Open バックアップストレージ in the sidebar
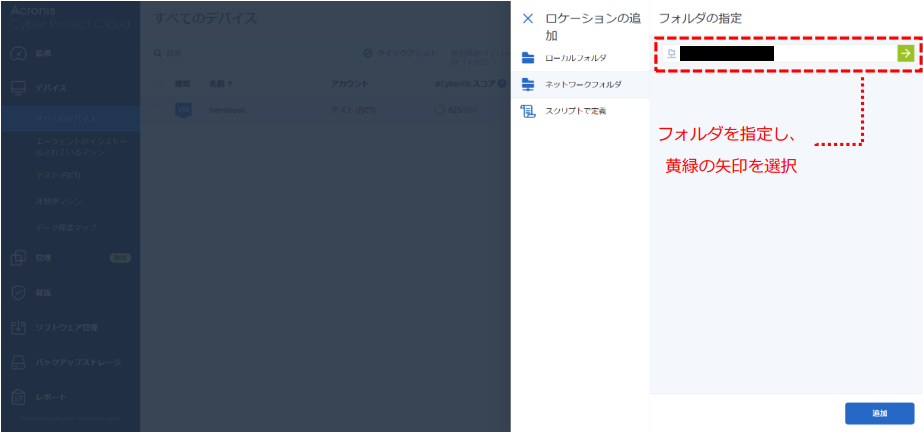This screenshot has width=923, height=435. [x=74, y=361]
